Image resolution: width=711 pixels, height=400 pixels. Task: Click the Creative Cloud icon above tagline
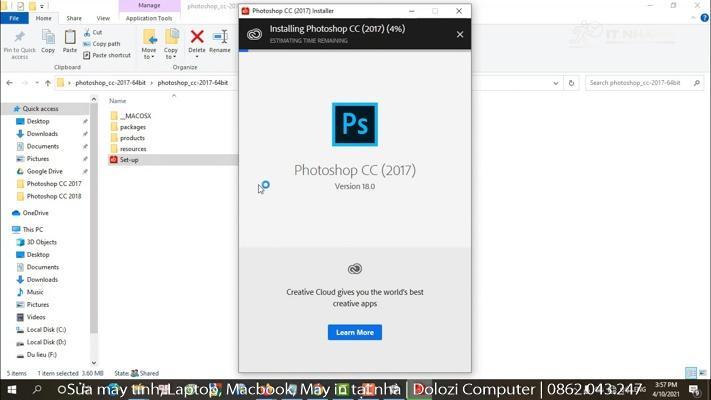click(354, 269)
